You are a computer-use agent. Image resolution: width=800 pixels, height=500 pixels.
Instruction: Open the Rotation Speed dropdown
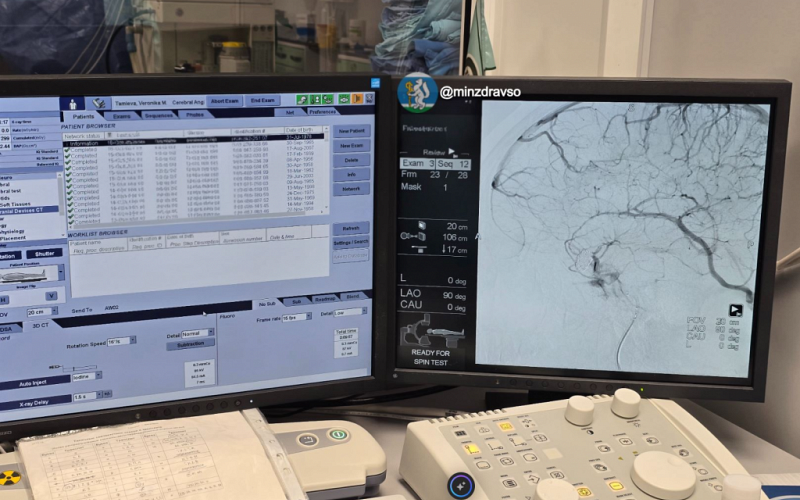coord(132,340)
